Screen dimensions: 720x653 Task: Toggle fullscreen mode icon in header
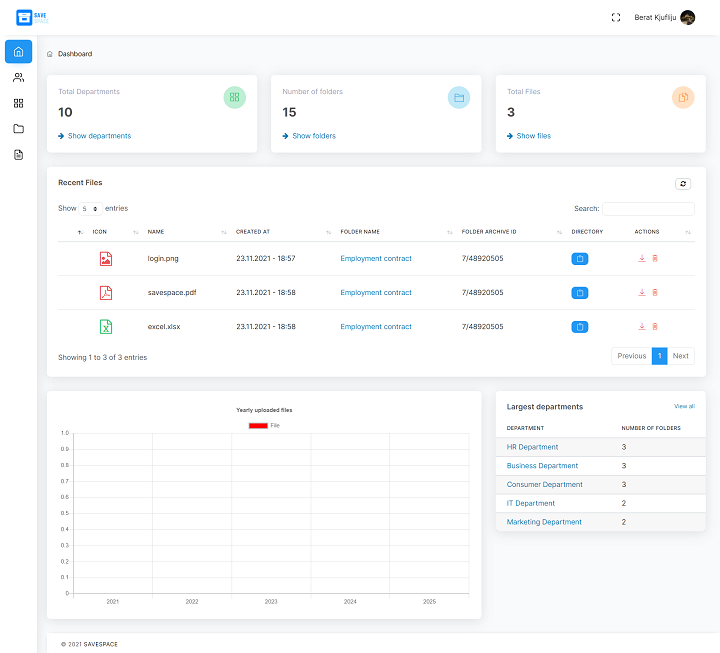pyautogui.click(x=616, y=17)
